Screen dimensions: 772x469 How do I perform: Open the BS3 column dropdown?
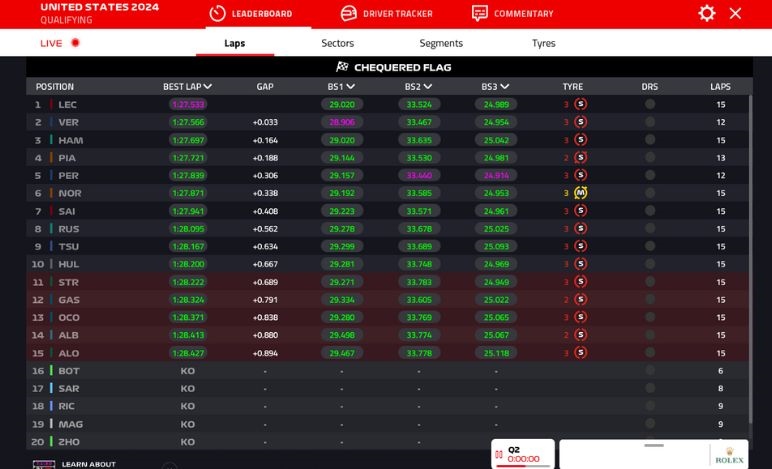tap(504, 87)
